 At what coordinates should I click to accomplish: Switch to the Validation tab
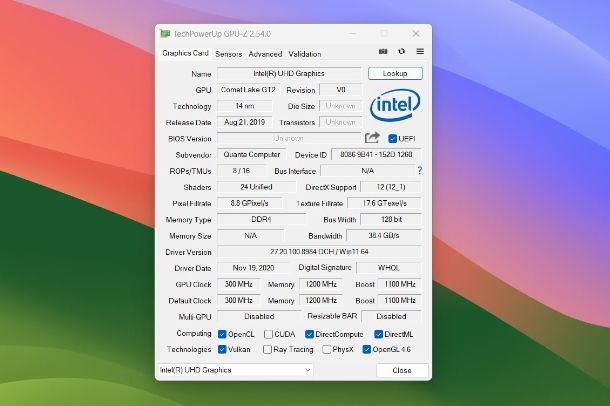point(305,54)
